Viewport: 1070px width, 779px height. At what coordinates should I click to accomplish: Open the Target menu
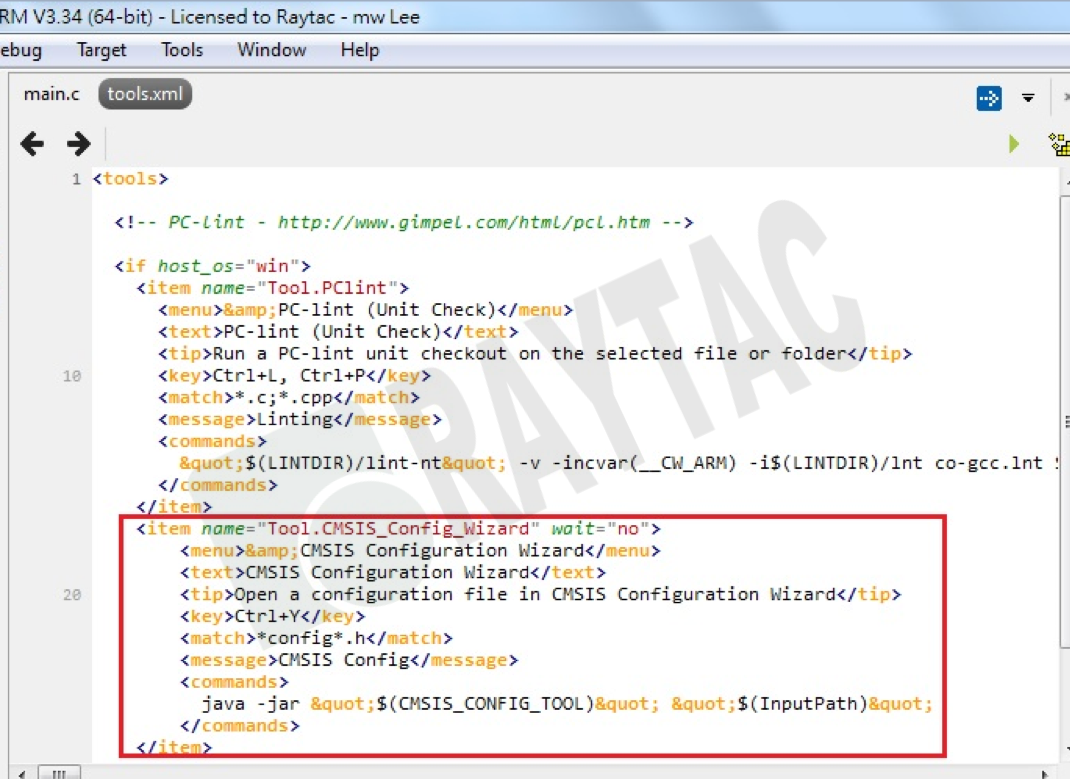click(101, 50)
